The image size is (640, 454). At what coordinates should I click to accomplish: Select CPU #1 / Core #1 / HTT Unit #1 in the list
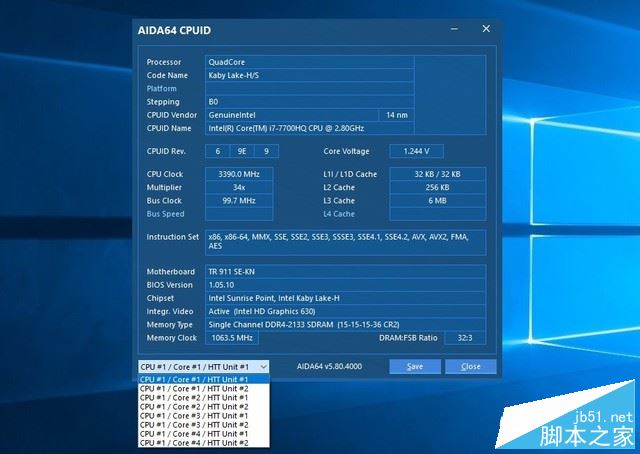point(204,379)
